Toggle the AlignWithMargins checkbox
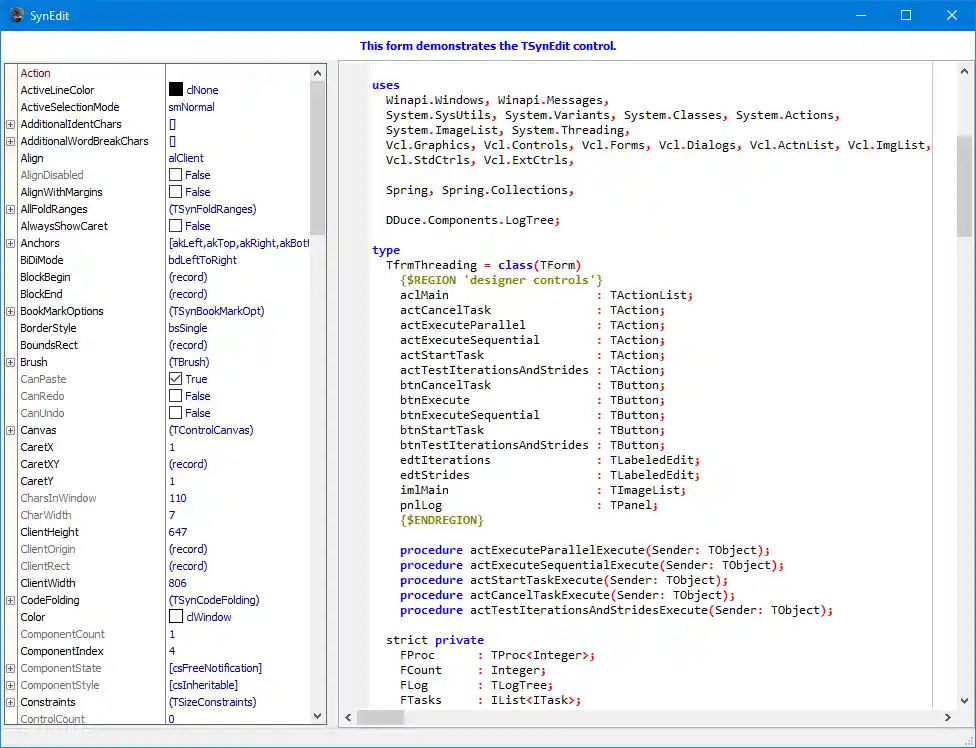 (x=175, y=192)
